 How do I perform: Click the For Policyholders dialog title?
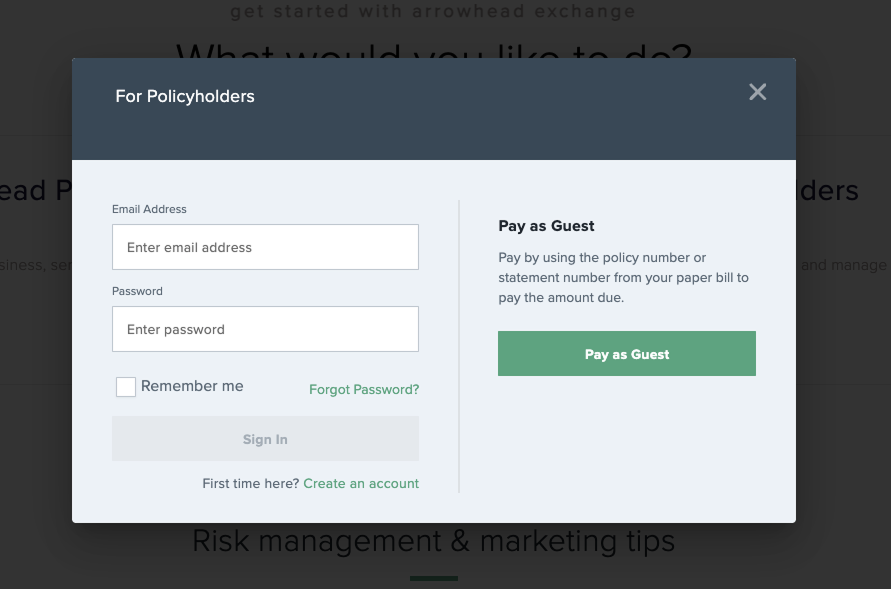[x=184, y=96]
